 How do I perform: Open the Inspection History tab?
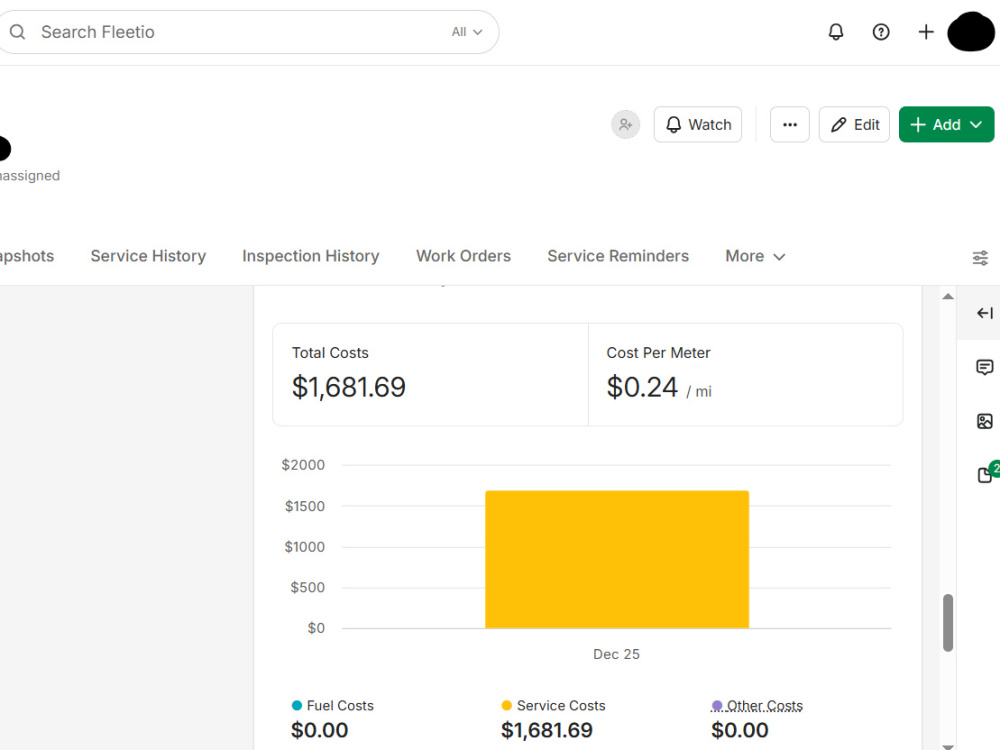pyautogui.click(x=311, y=256)
